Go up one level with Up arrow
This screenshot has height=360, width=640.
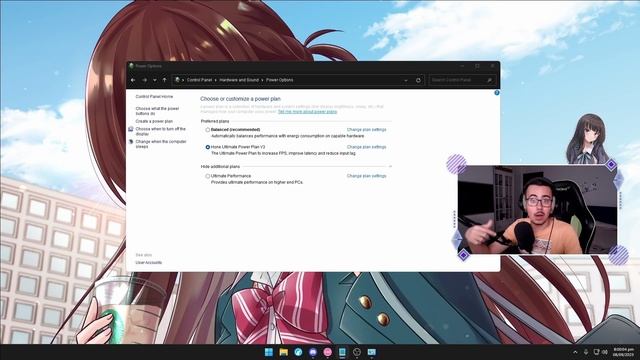[164, 80]
